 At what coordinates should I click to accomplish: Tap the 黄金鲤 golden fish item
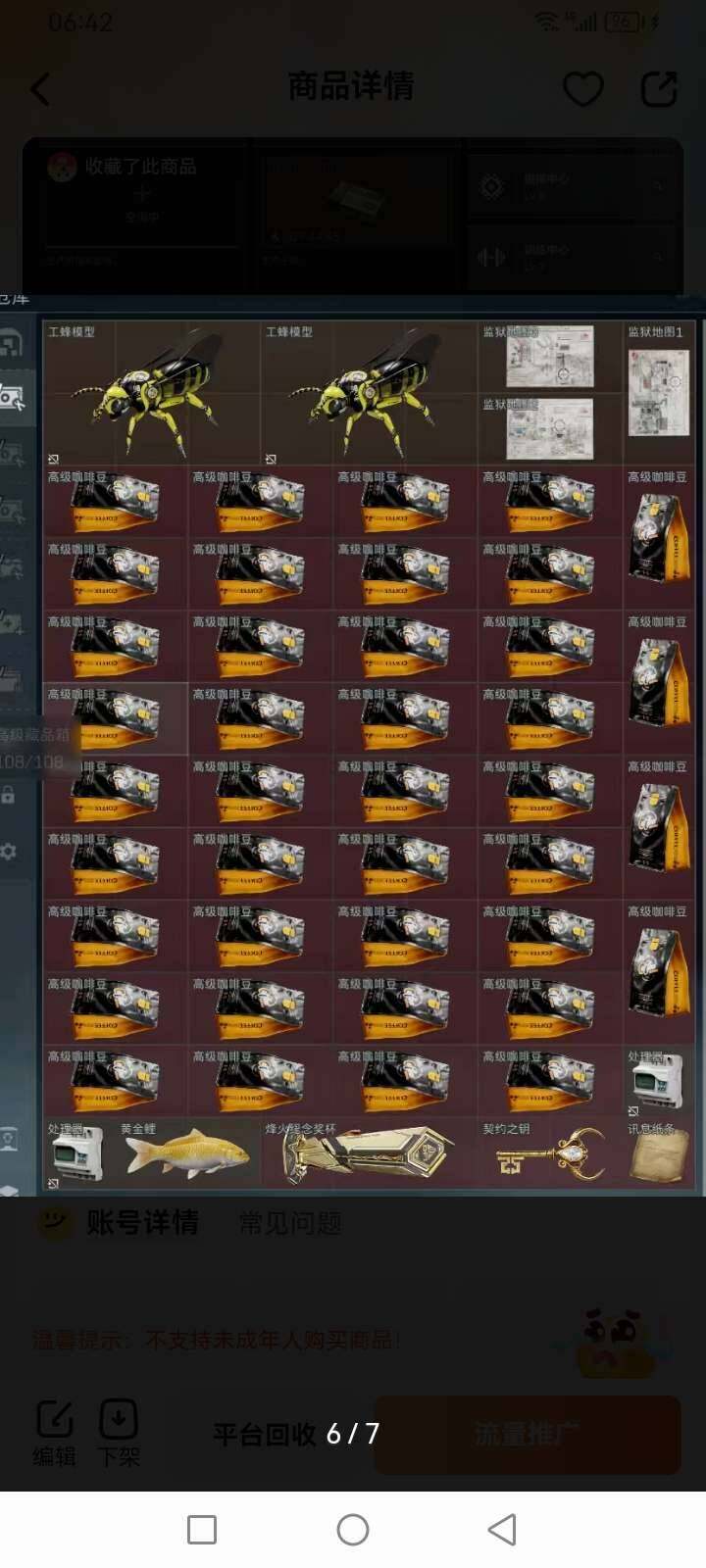[186, 1155]
